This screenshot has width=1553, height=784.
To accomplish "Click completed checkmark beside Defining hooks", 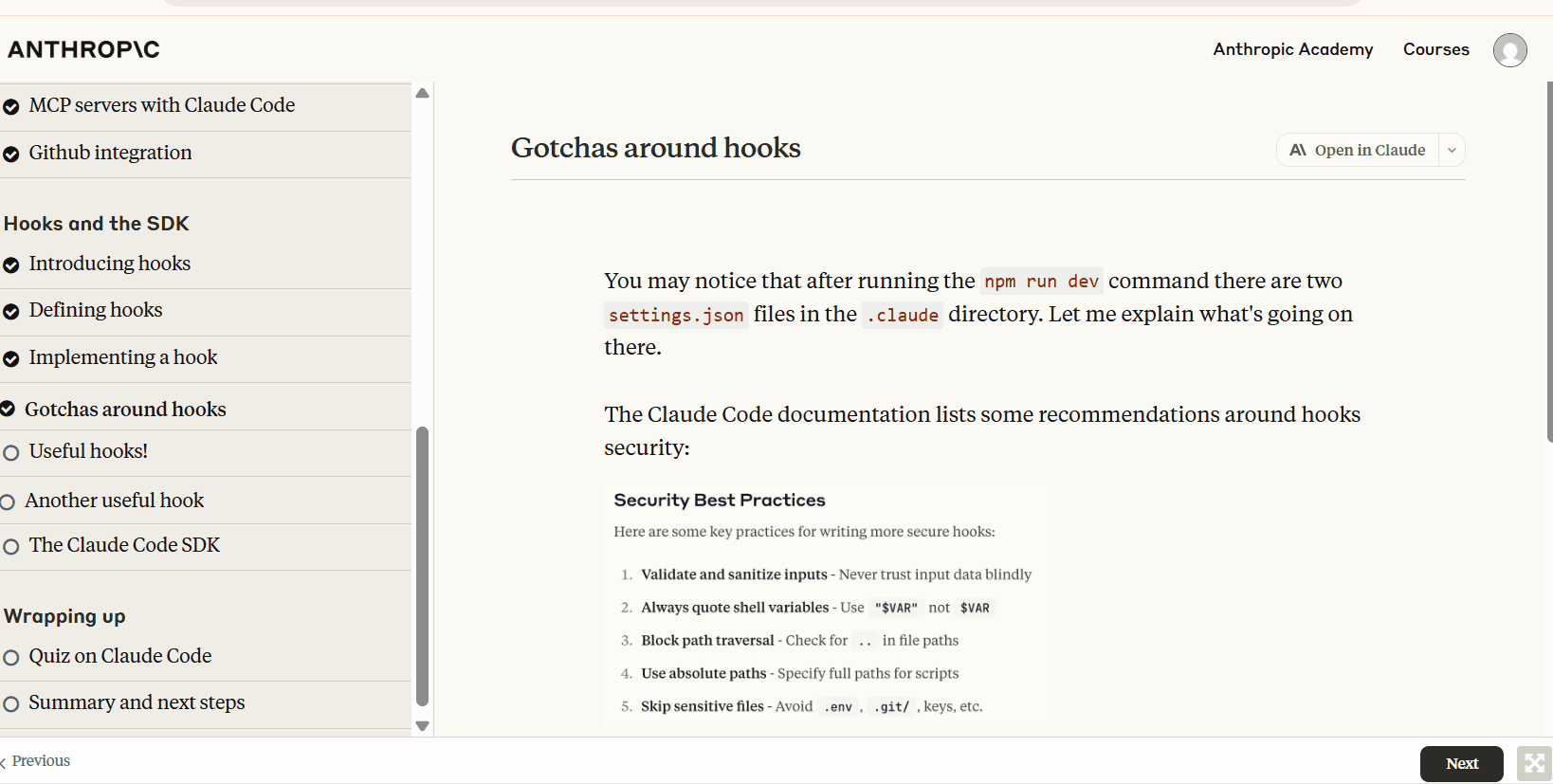I will tap(11, 312).
